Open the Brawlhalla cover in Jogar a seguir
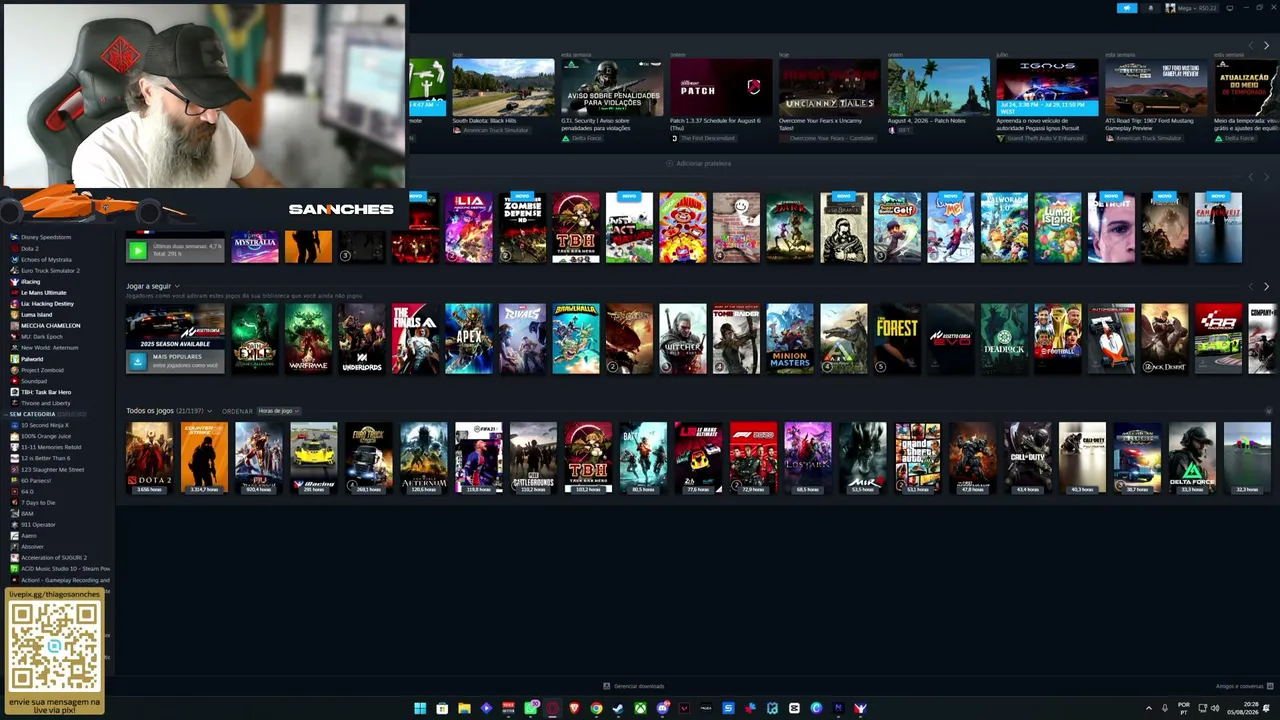 [576, 338]
